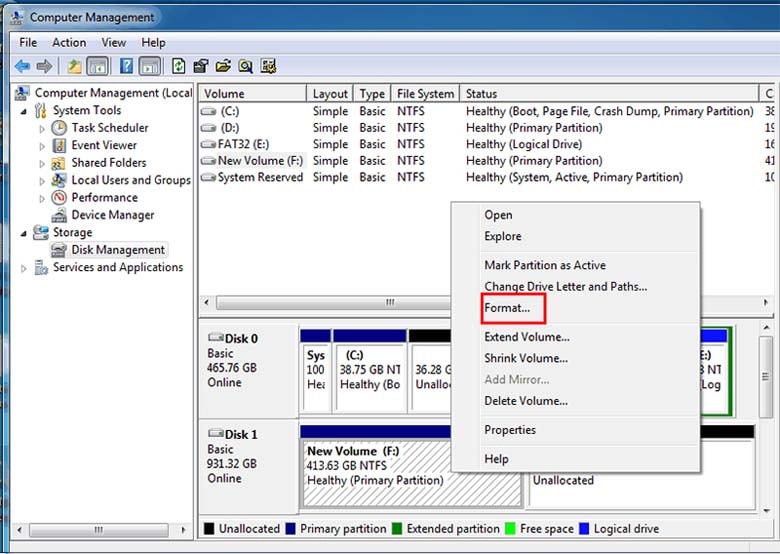Viewport: 780px width, 554px height.
Task: Click the Refresh toolbar icon
Action: (x=178, y=66)
